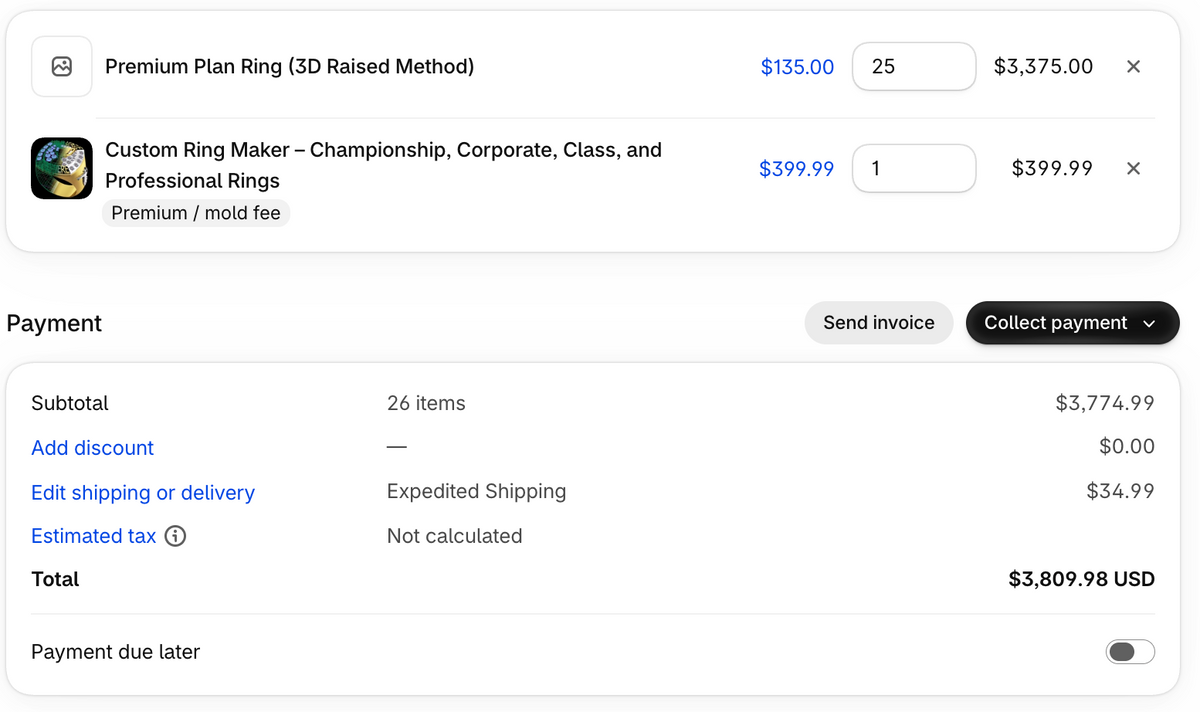Click the Payment section heading
1200x712 pixels.
pyautogui.click(x=54, y=323)
